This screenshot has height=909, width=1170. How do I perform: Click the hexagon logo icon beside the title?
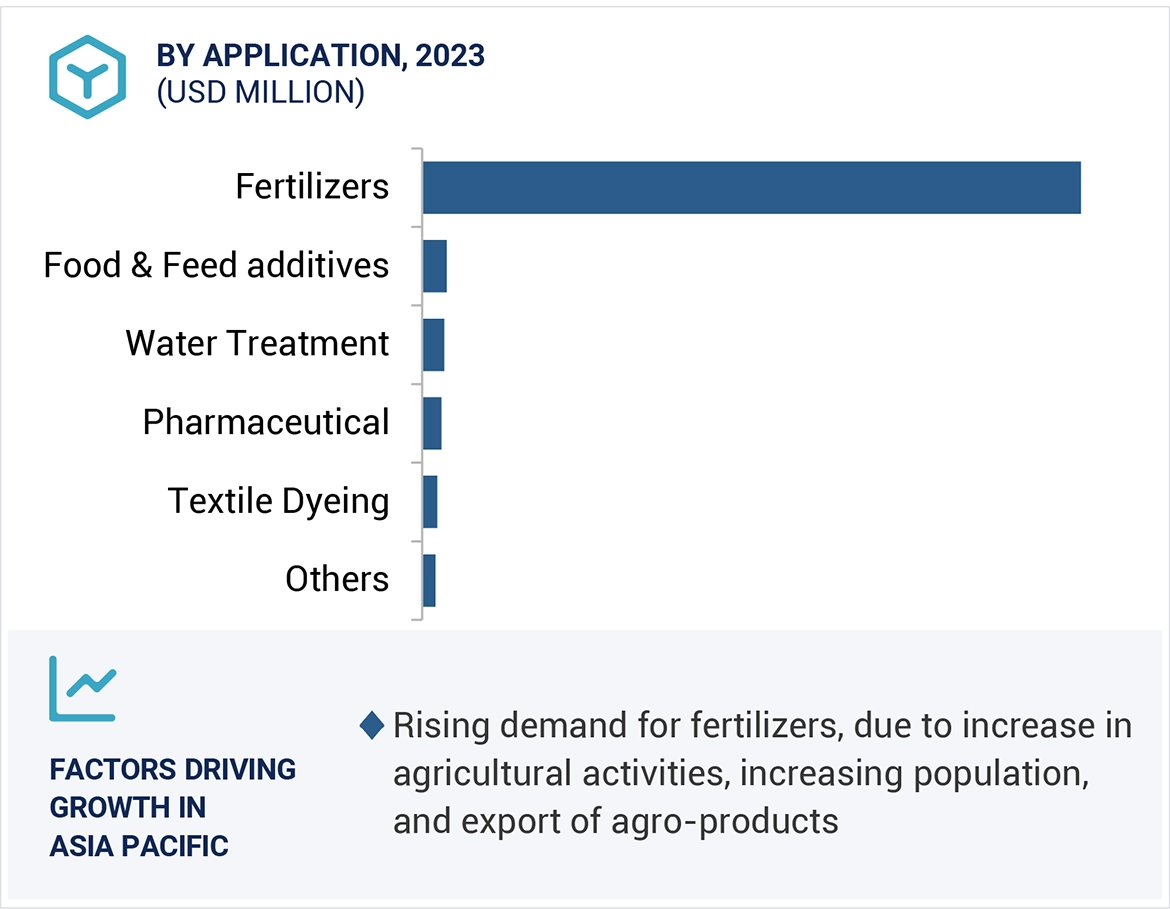tap(87, 77)
